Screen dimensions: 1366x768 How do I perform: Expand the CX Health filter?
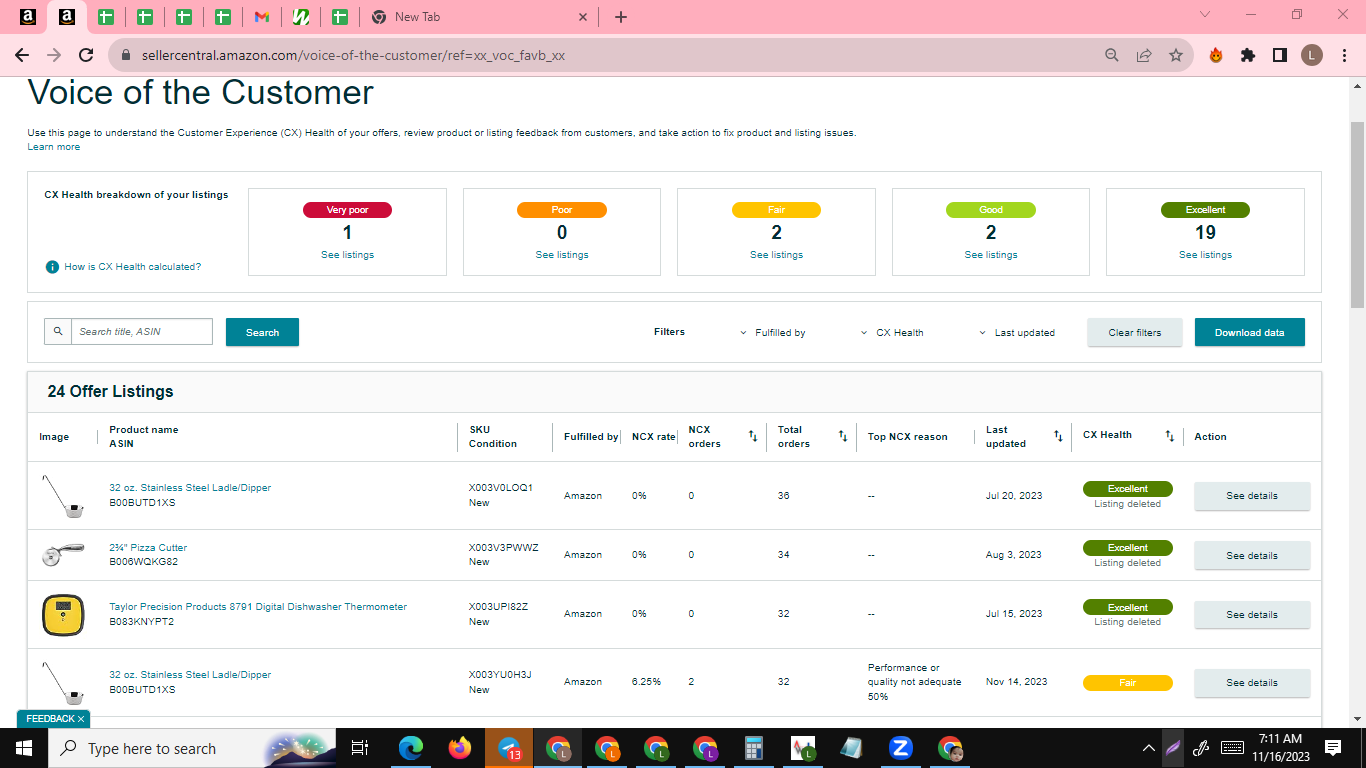tap(892, 332)
